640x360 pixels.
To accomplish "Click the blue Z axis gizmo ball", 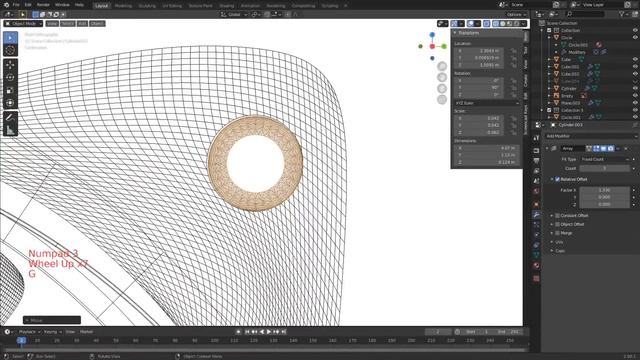I will click(x=432, y=35).
